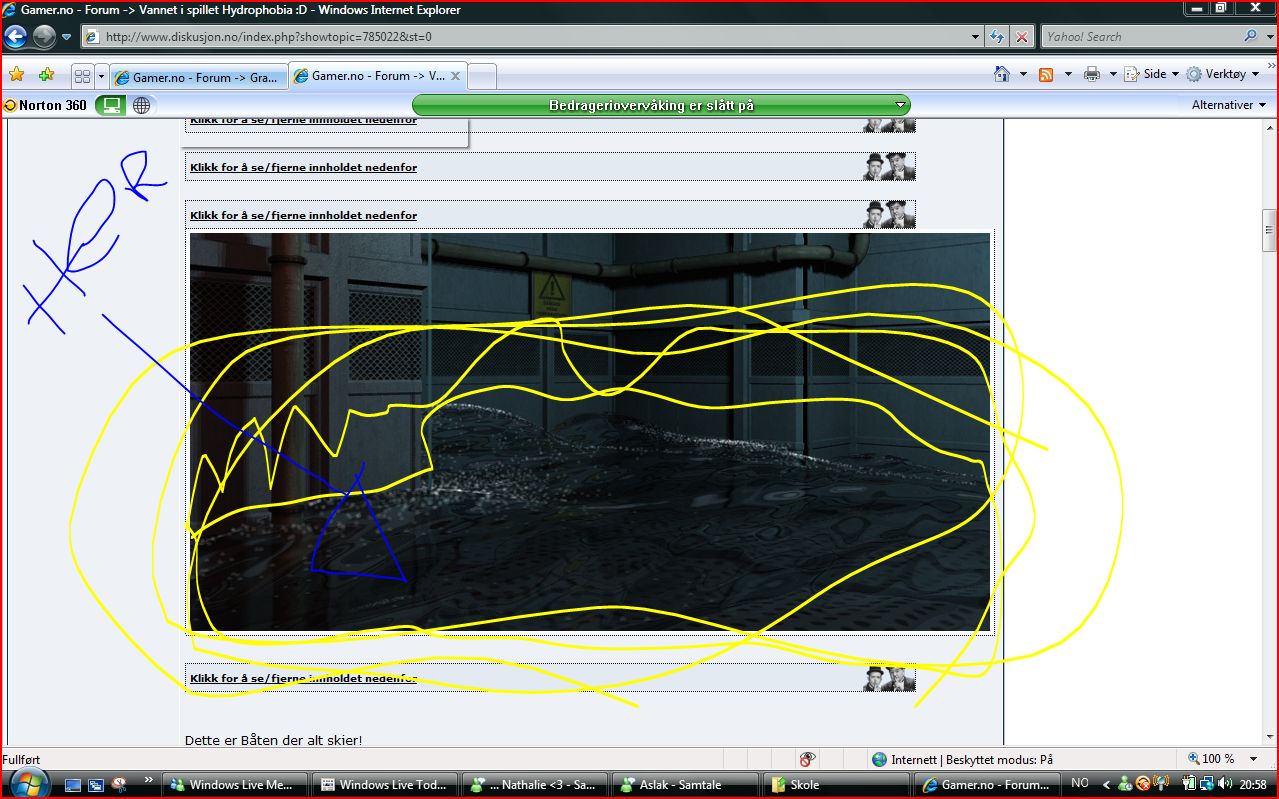Toggle the second 'Klikk for å se/fjerne innholdet nedenfor' spoiler
The image size is (1279, 799).
(303, 167)
